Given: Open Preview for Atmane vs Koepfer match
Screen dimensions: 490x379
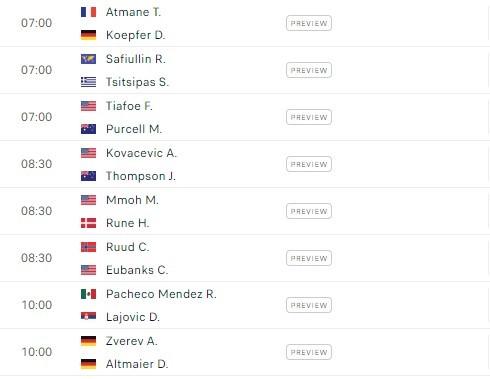Looking at the screenshot, I should tap(309, 23).
